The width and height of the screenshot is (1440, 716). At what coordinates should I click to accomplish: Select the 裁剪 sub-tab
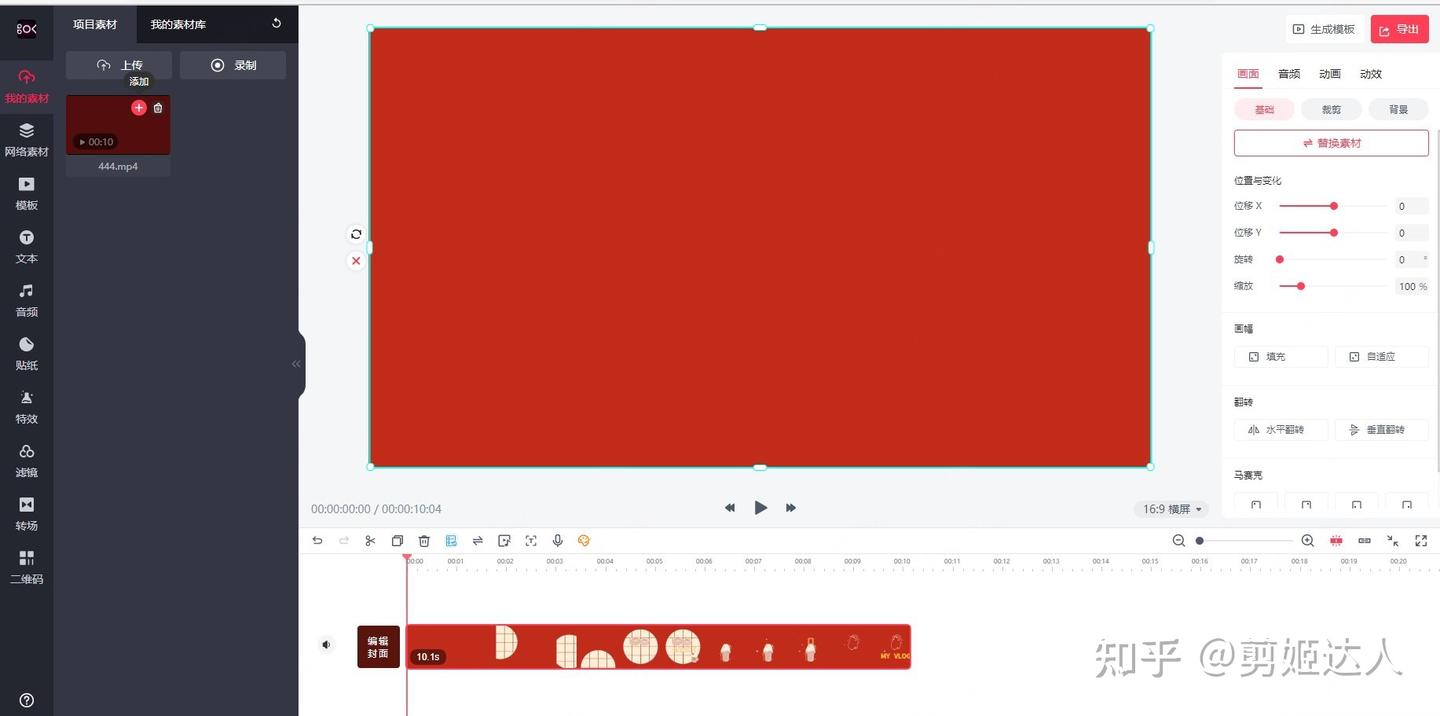click(1331, 110)
